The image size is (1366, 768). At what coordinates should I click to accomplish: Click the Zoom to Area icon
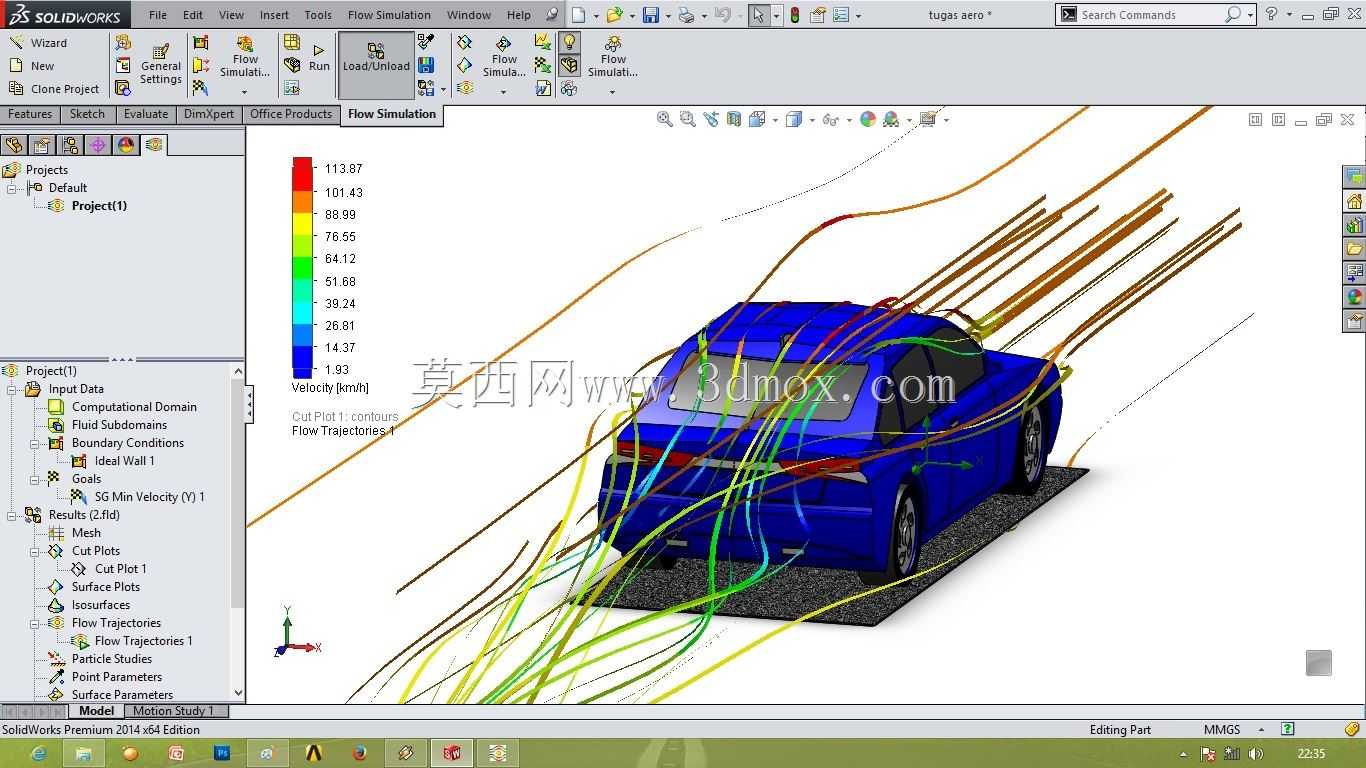coord(687,119)
